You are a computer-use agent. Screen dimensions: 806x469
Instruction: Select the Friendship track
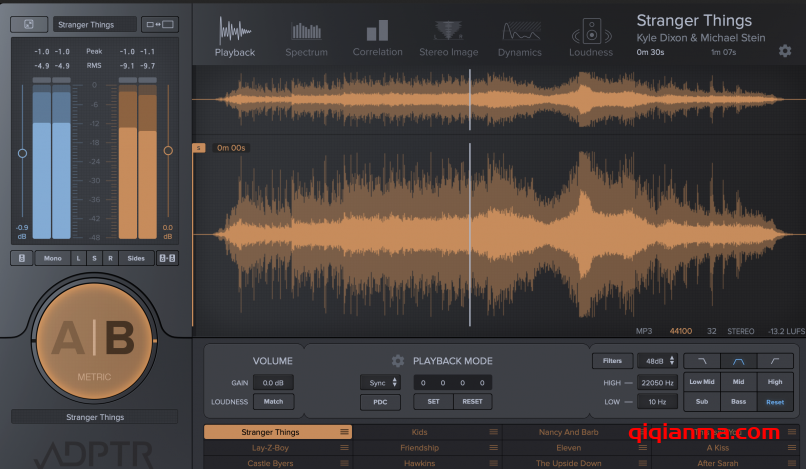coord(427,448)
